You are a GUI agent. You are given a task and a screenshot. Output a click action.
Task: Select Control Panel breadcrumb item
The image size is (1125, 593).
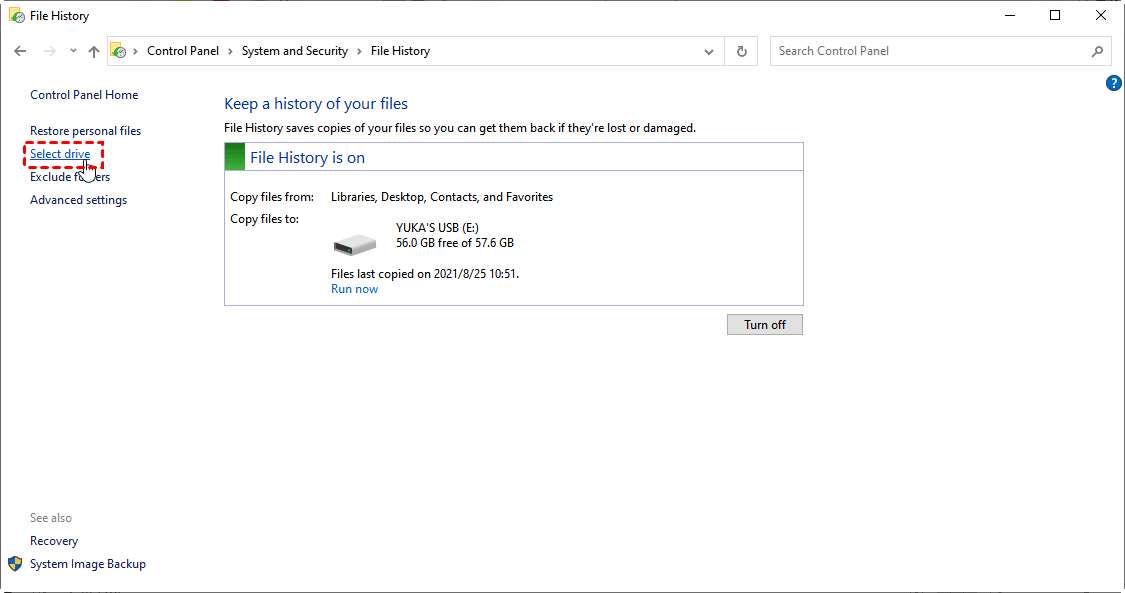click(x=182, y=51)
